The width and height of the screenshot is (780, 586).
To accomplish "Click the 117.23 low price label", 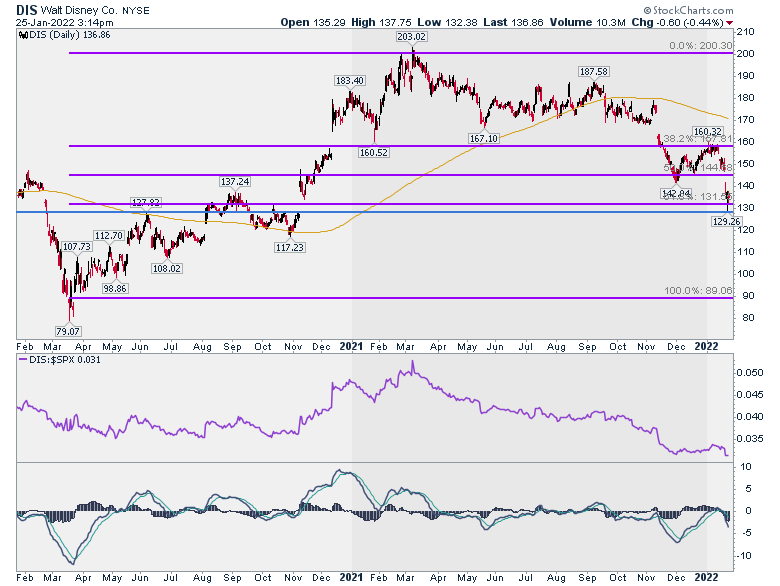I will 290,247.
